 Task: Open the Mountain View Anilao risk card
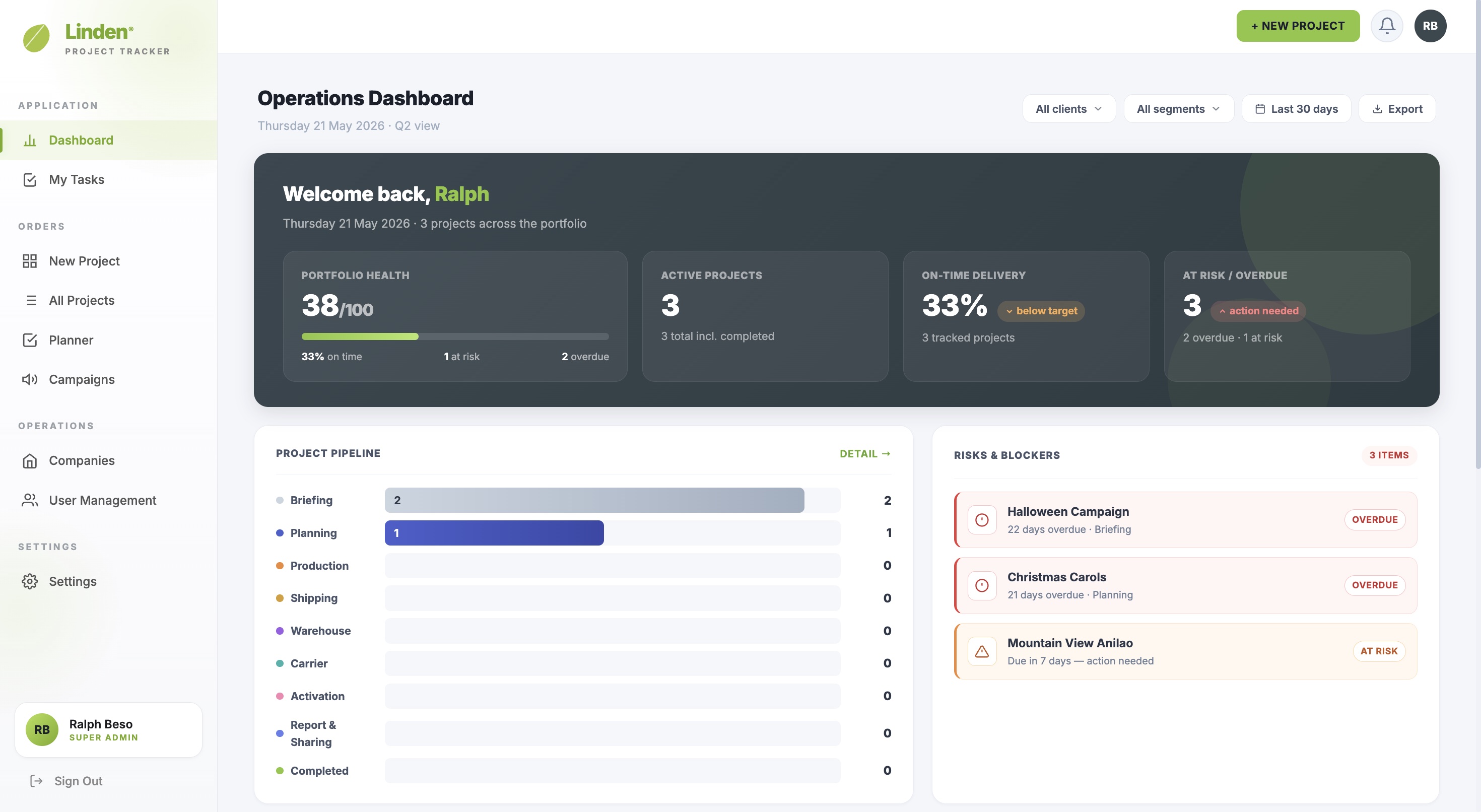click(1185, 651)
